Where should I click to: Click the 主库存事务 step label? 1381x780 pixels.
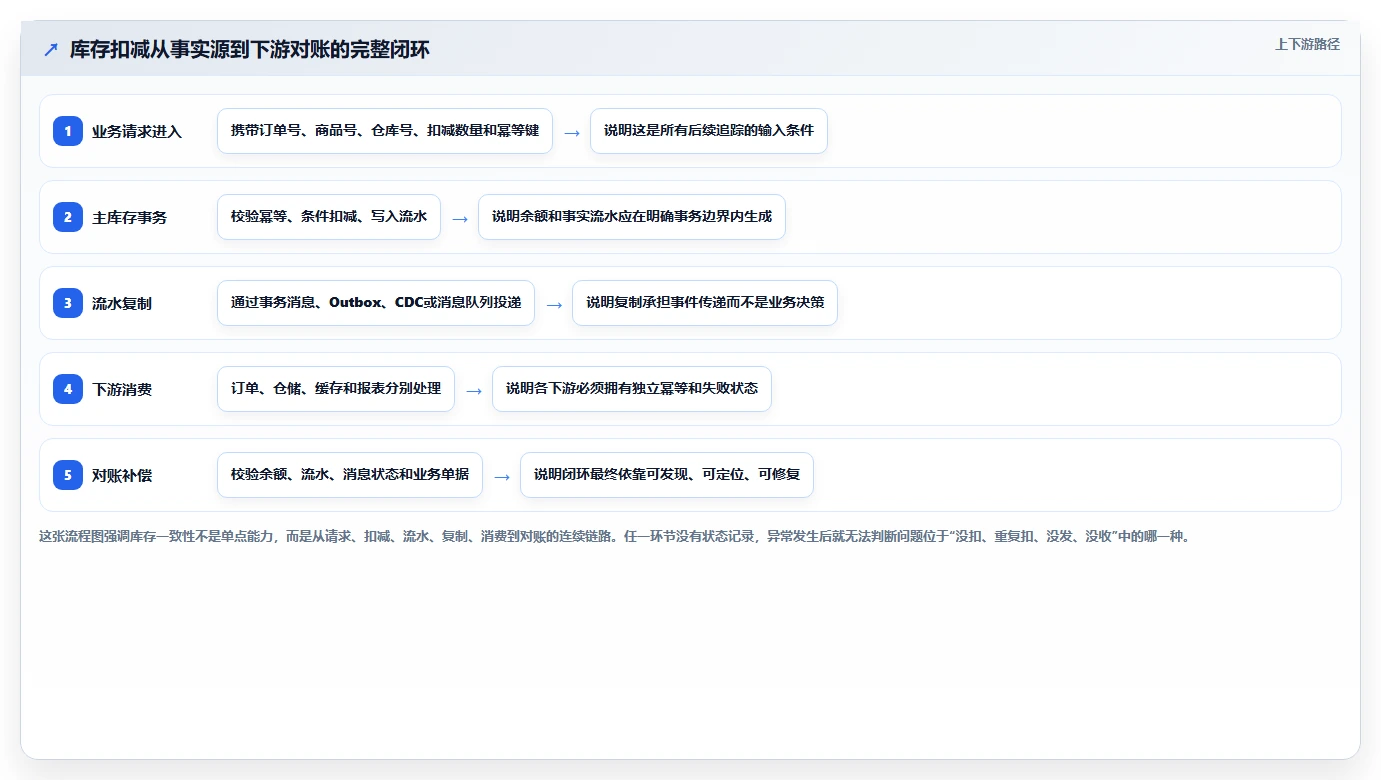pos(130,217)
